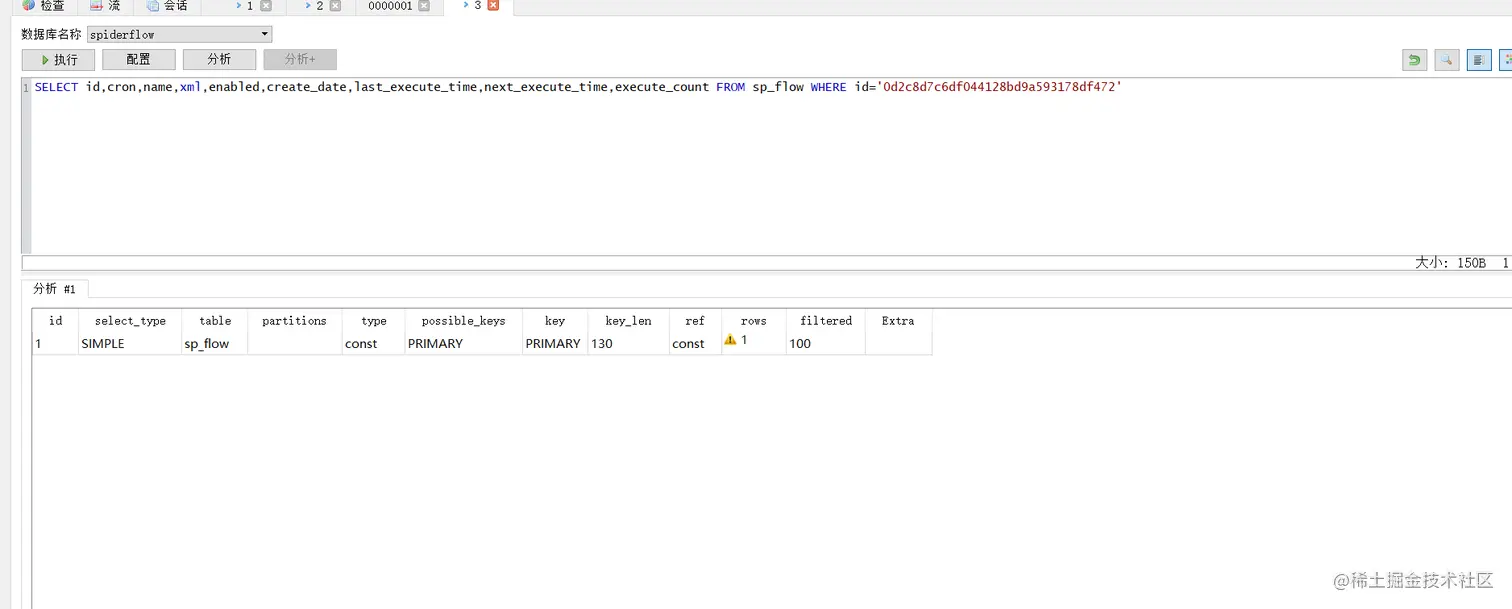Switch to the 0000001 tab
Image resolution: width=1512 pixels, height=609 pixels.
[390, 6]
